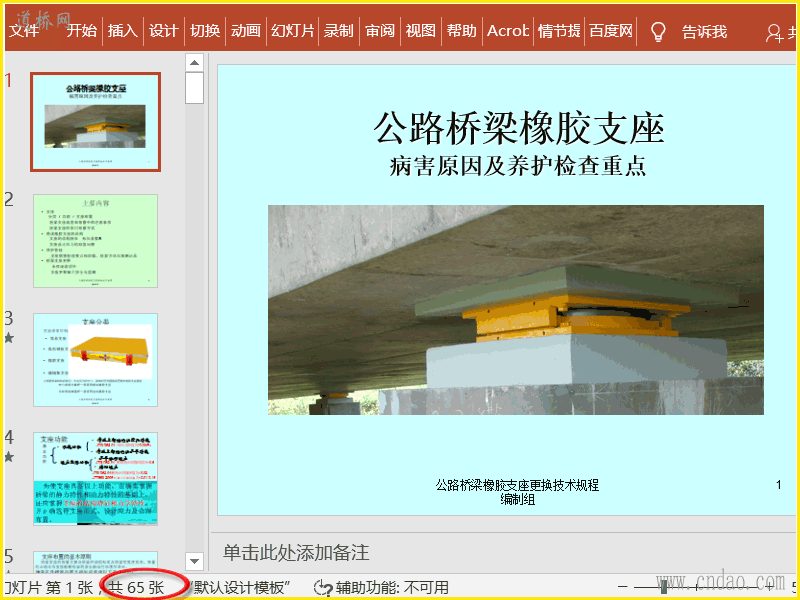The image size is (800, 600).
Task: Open the Acrobat ribbon tab
Action: (x=508, y=31)
